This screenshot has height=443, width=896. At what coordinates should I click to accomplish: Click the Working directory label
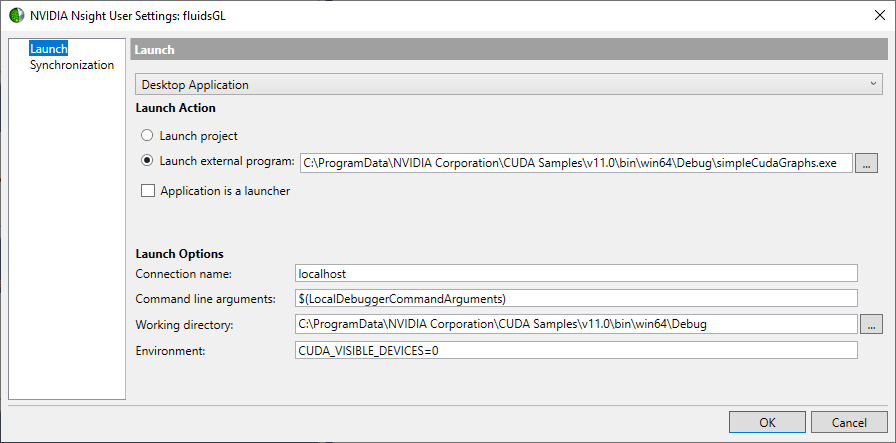click(185, 325)
